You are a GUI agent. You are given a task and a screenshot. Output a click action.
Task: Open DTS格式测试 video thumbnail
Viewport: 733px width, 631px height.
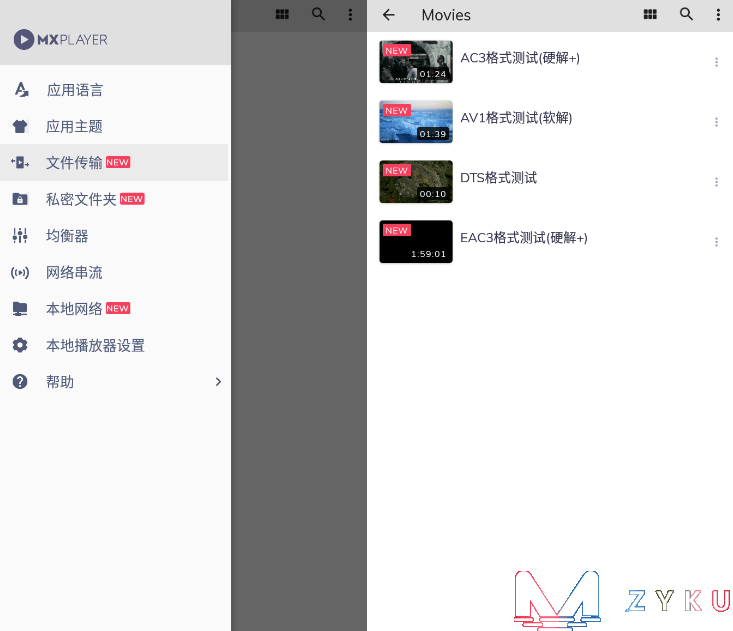pyautogui.click(x=416, y=181)
